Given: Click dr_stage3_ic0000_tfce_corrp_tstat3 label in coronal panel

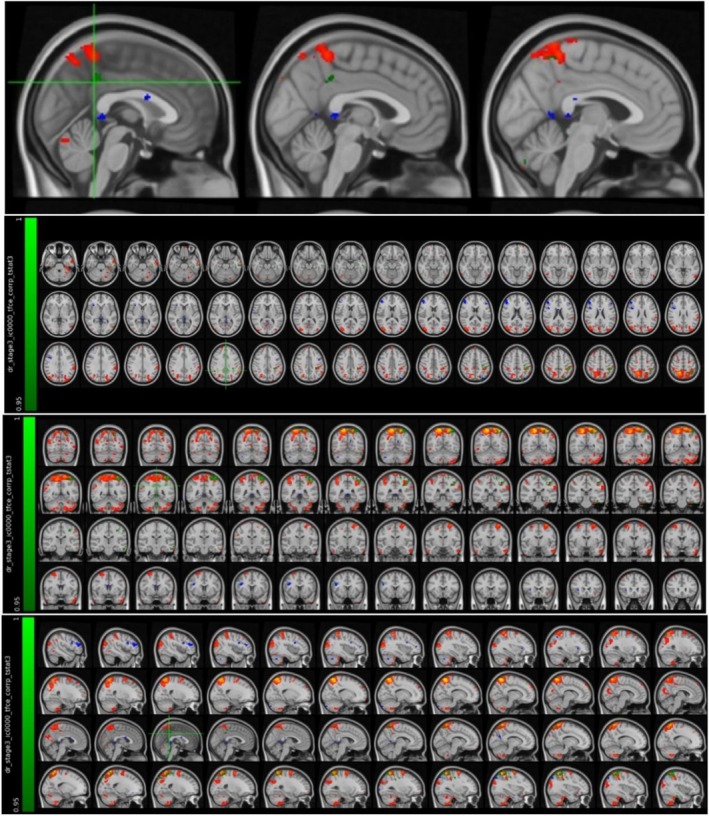Looking at the screenshot, I should click(9, 513).
